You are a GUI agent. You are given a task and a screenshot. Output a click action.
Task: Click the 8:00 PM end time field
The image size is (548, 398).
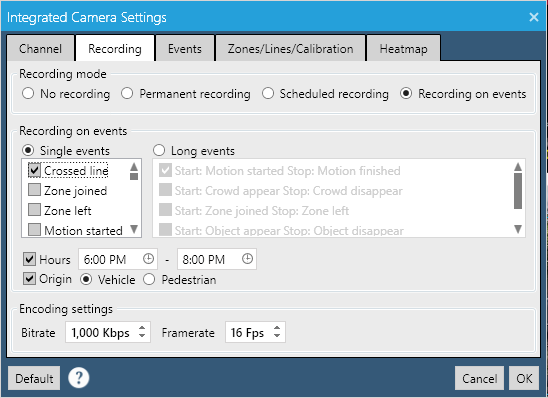217,259
